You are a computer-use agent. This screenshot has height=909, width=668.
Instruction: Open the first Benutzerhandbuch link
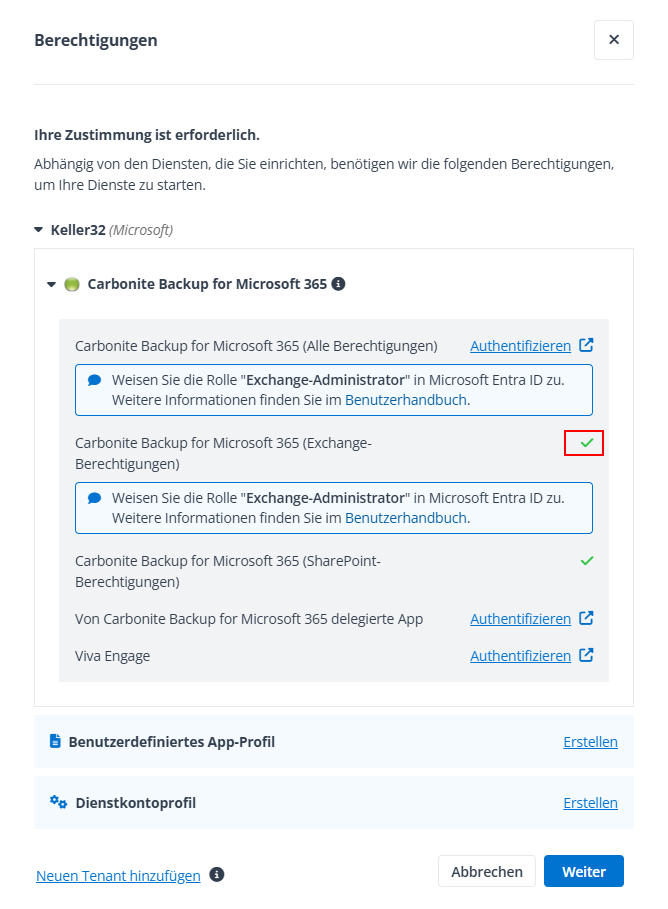(x=406, y=400)
